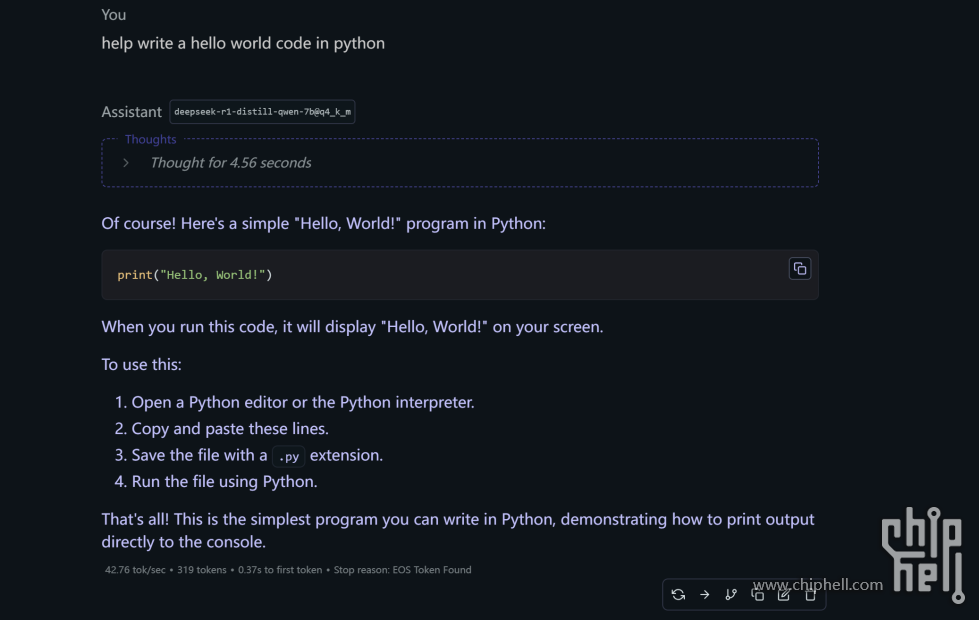Click the Assistant name label
The image size is (979, 620).
(131, 112)
